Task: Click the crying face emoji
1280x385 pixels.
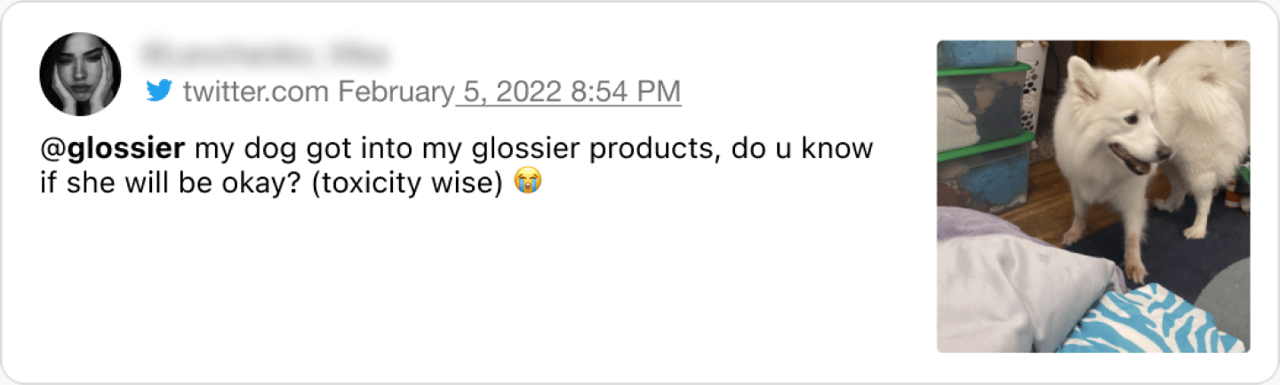Action: coord(527,183)
